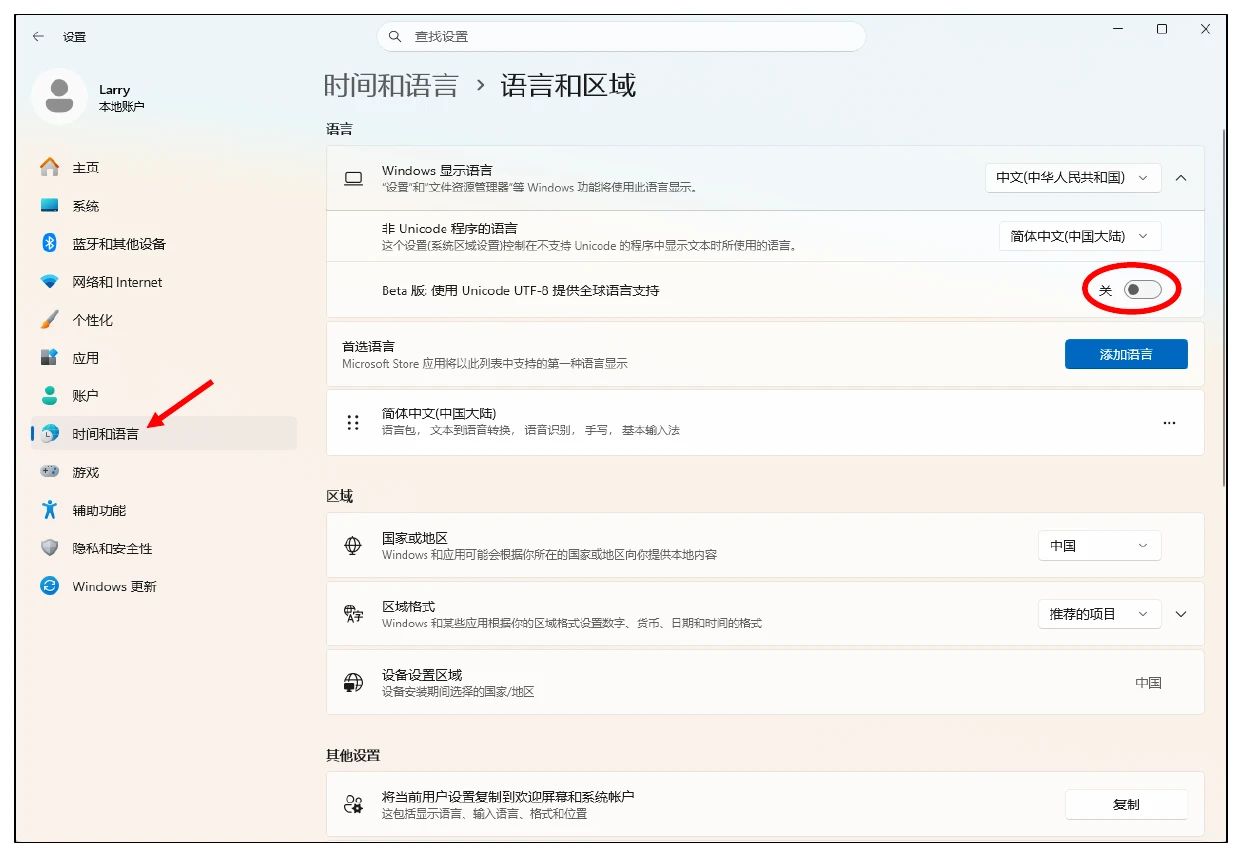Click the Bluetooth icon in sidebar

tap(49, 243)
